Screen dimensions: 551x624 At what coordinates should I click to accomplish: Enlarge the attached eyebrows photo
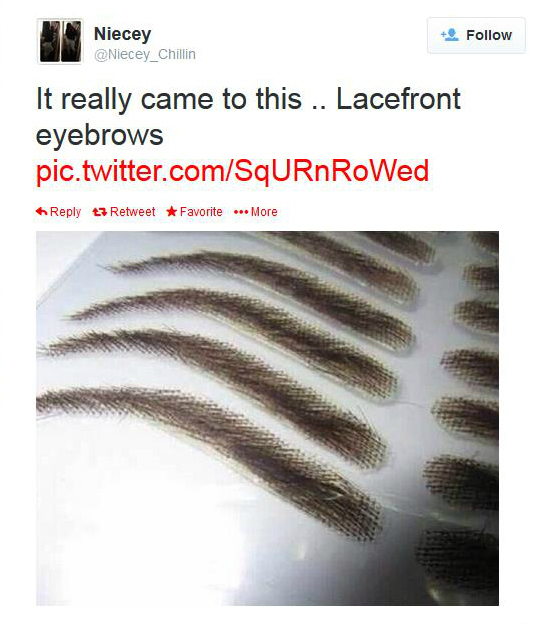point(267,418)
